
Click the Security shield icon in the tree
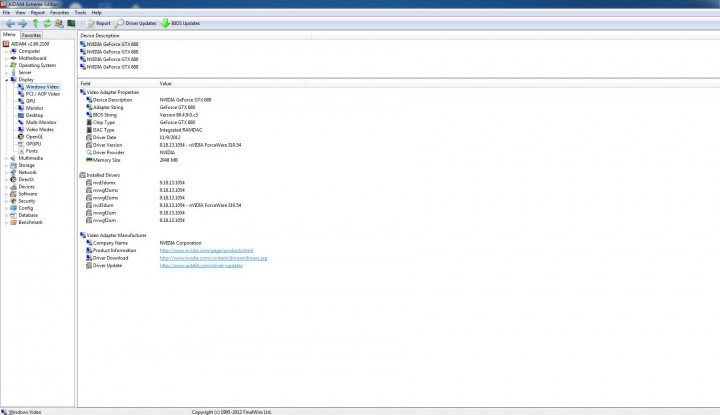[13, 201]
